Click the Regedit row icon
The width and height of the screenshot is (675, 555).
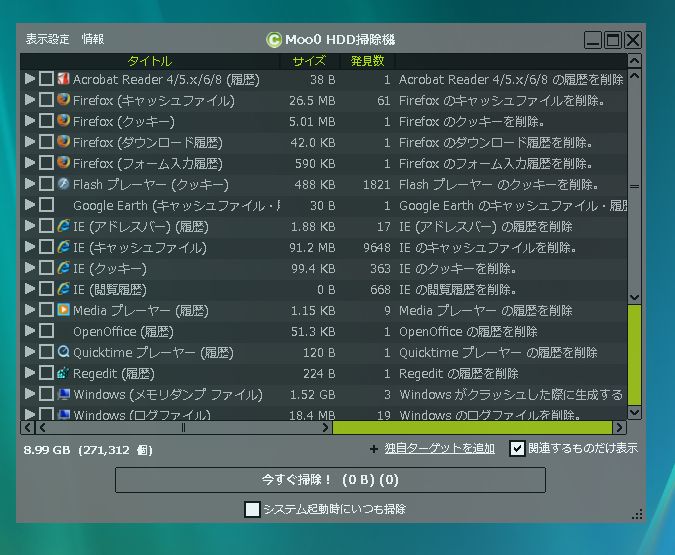pyautogui.click(x=63, y=373)
